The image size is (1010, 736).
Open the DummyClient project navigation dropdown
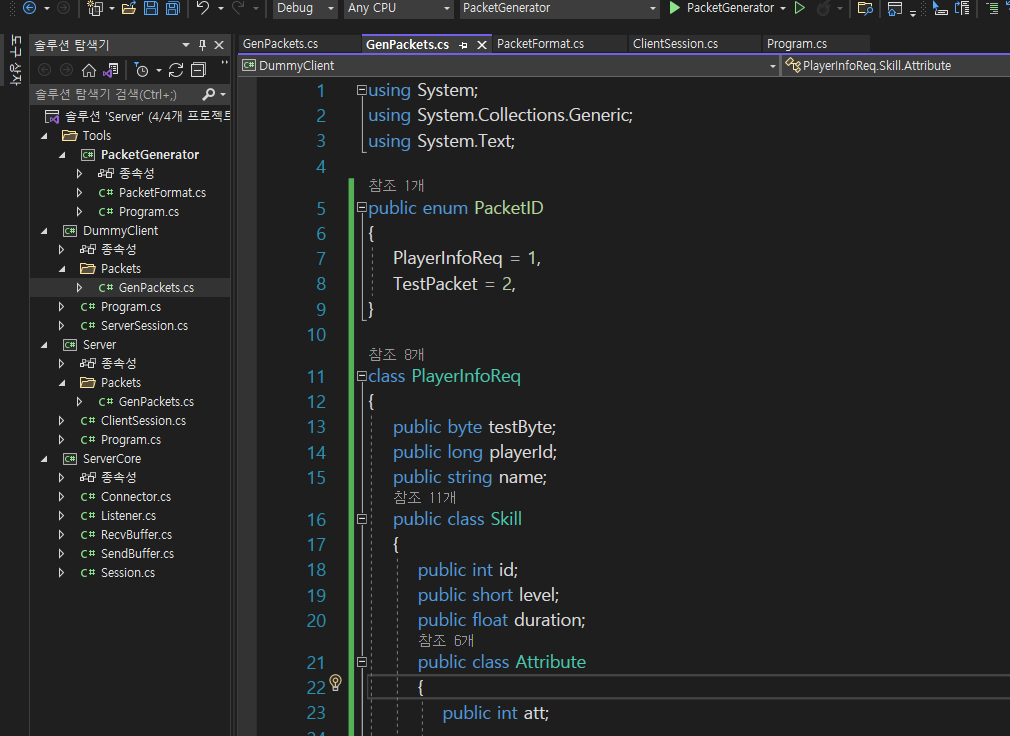774,64
